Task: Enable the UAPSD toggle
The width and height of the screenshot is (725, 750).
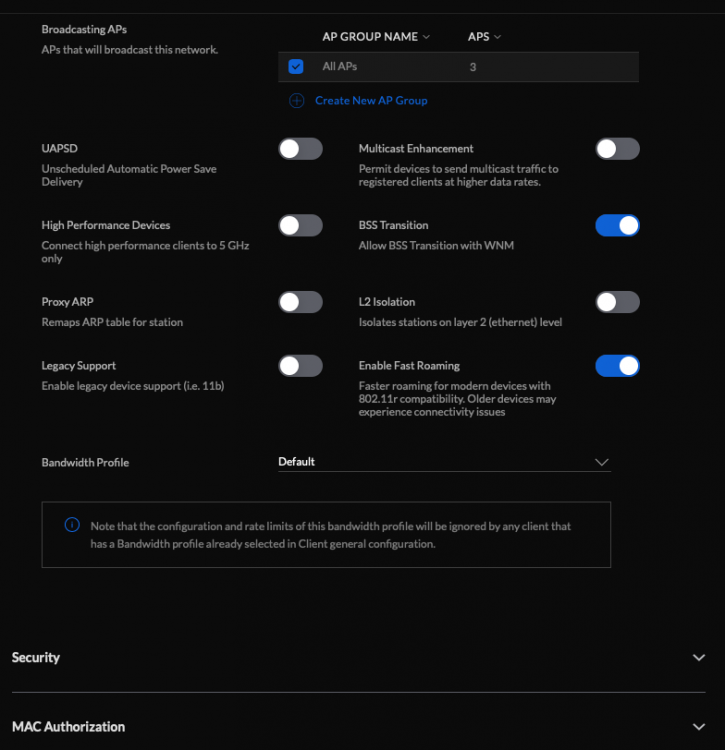Action: [300, 149]
